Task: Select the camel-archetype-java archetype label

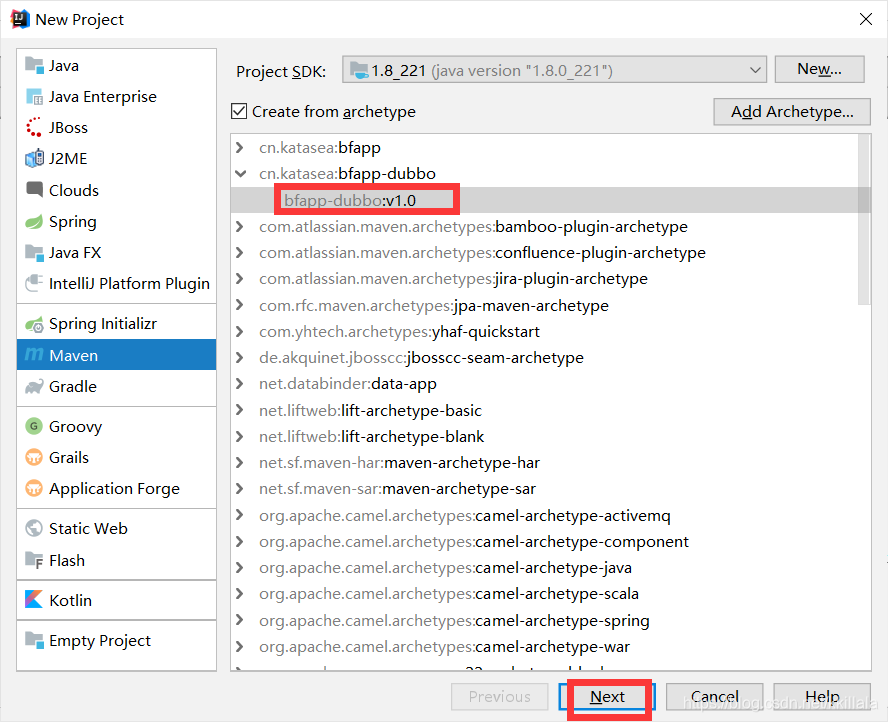Action: coord(445,567)
